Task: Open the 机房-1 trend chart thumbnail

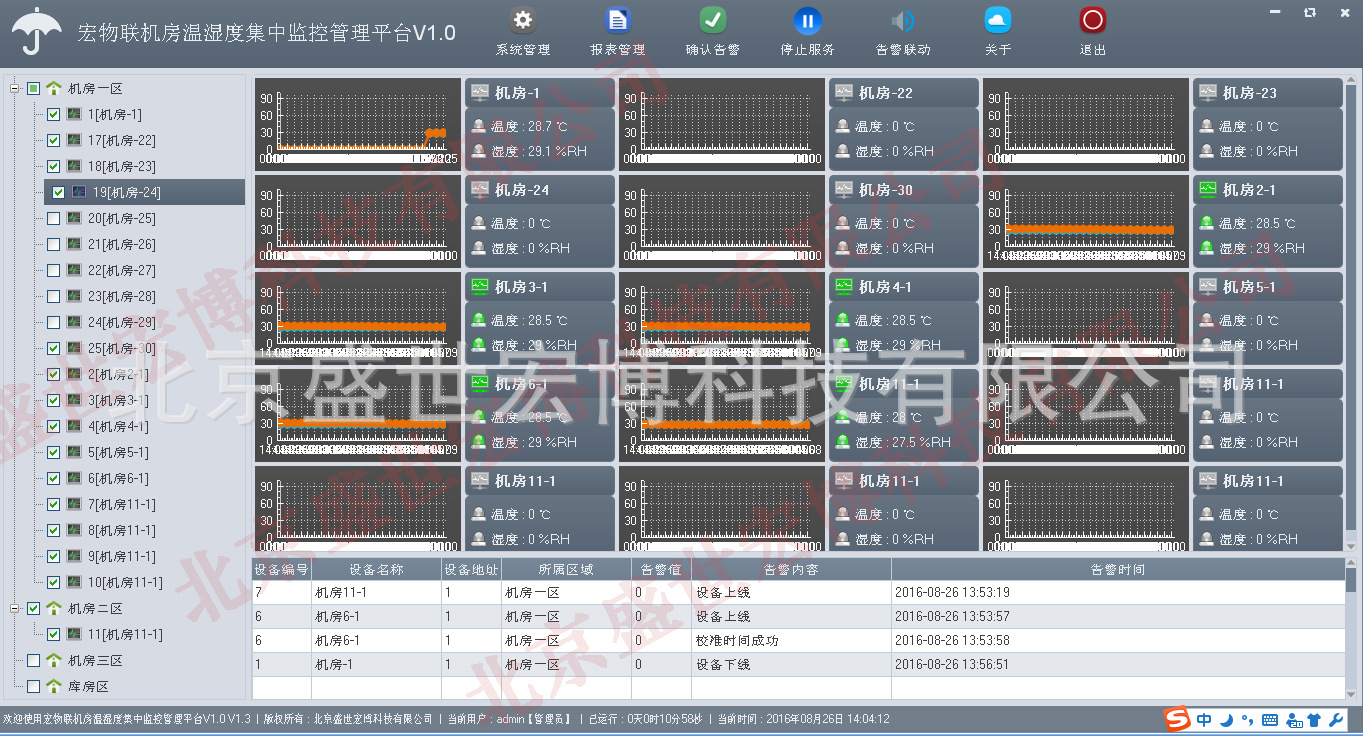Action: click(358, 124)
